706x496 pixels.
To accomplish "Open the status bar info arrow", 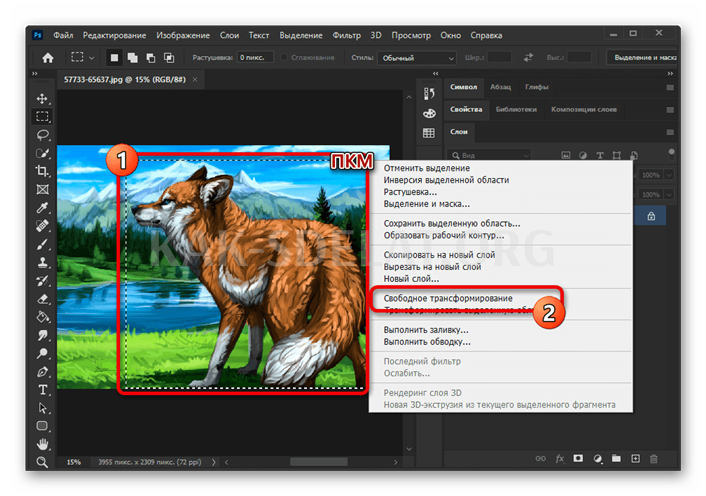I will click(214, 462).
